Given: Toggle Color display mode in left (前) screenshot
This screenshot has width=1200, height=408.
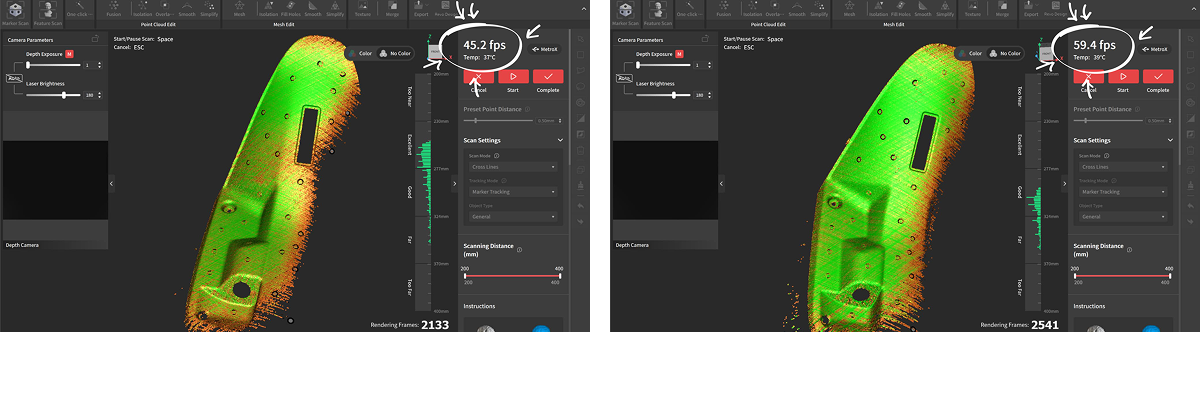Looking at the screenshot, I should tap(362, 53).
